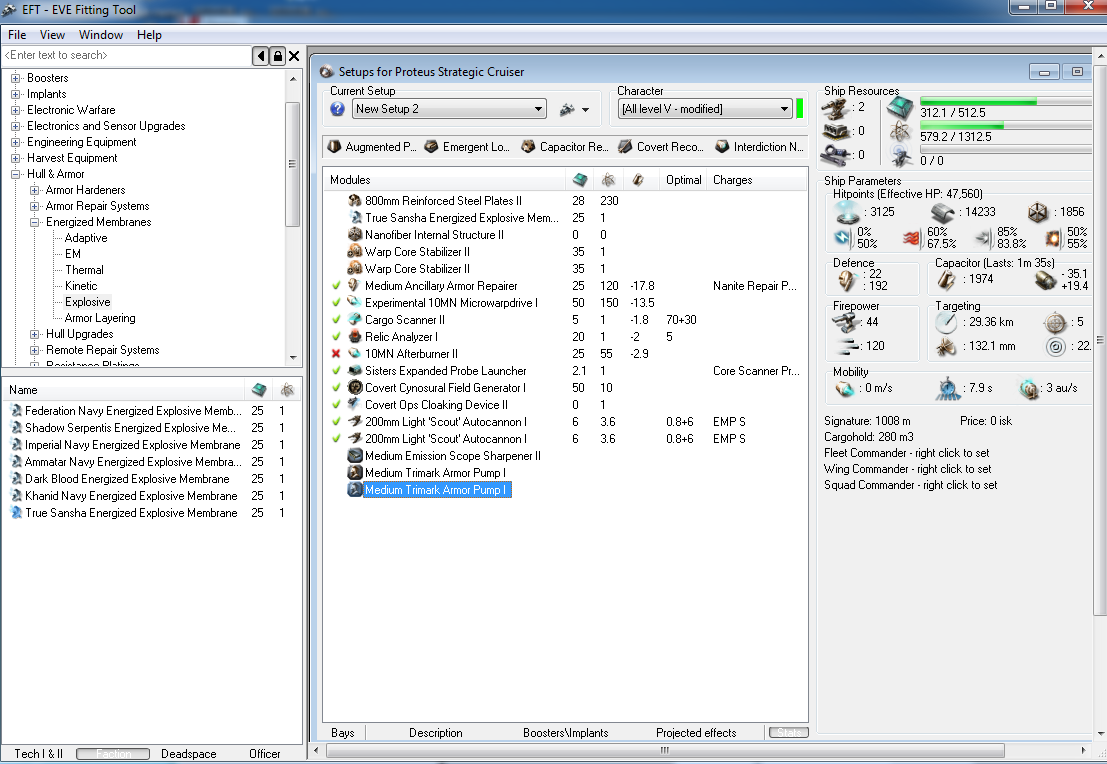Click the Boosters\Implants button
The height and width of the screenshot is (764, 1107).
pos(565,733)
